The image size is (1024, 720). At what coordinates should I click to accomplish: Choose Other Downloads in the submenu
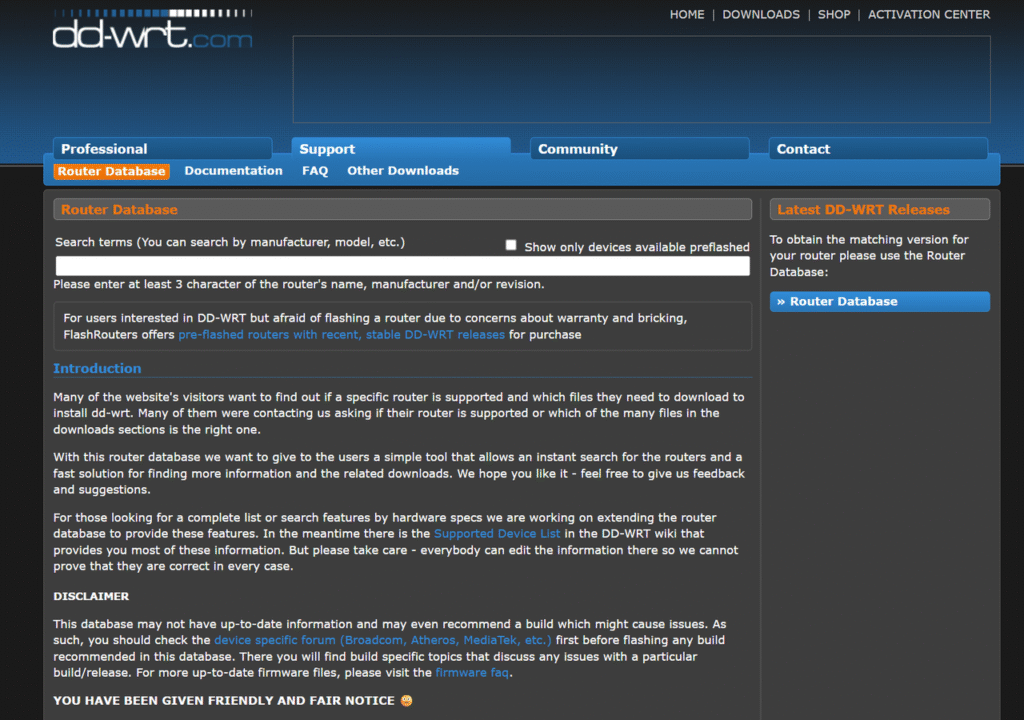coord(403,171)
